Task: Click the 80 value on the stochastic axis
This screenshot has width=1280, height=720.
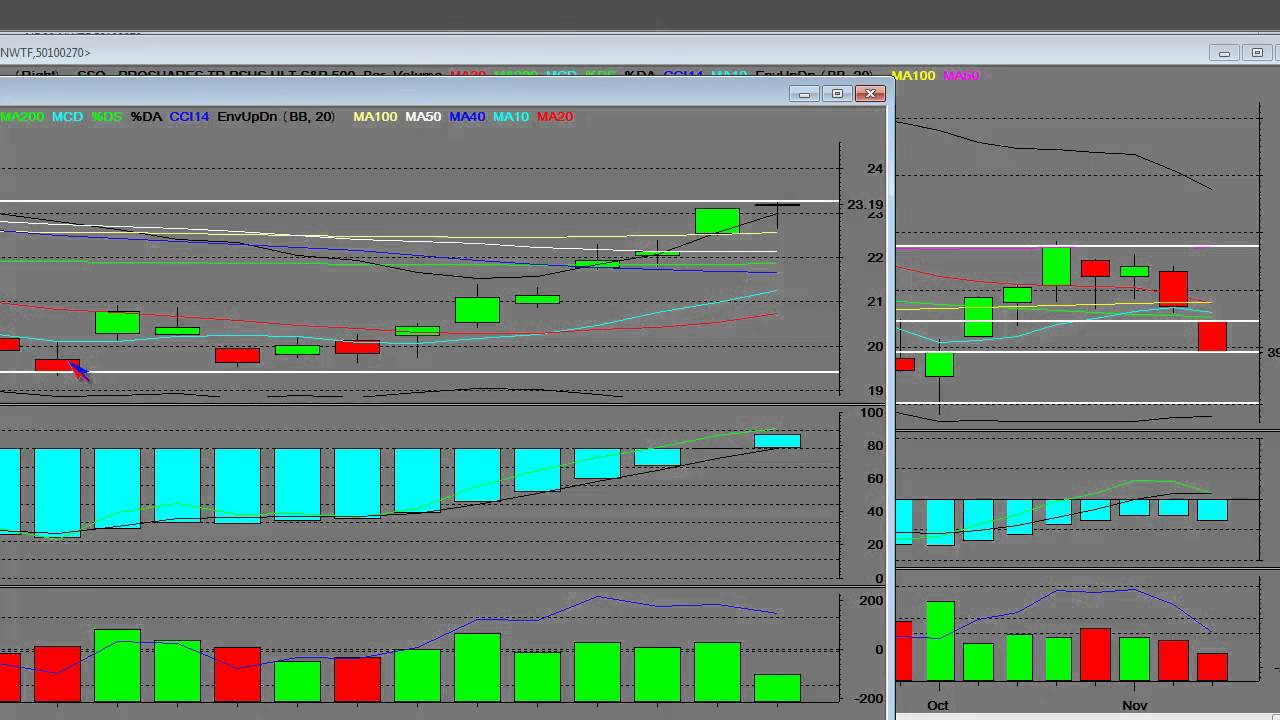Action: point(876,446)
